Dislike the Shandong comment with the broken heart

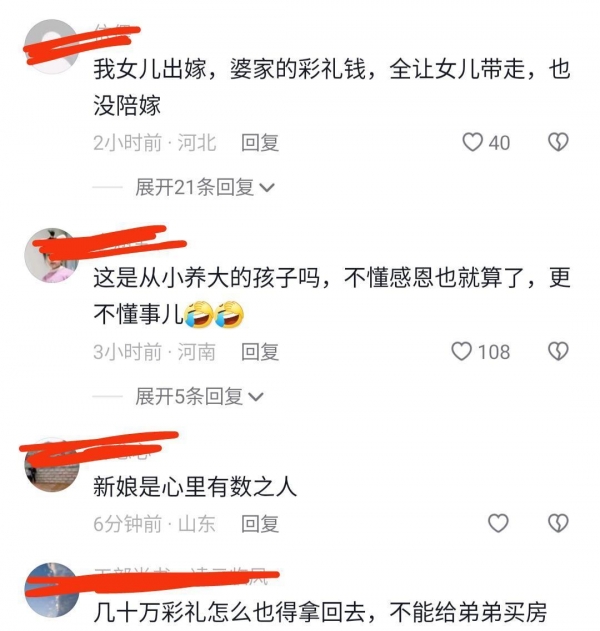click(559, 523)
